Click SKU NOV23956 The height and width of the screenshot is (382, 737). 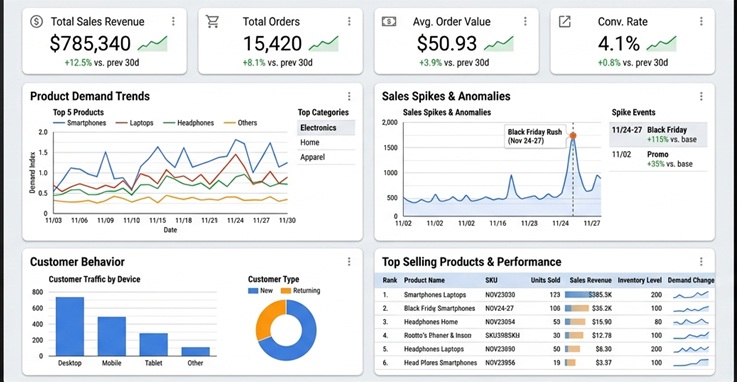[500, 362]
